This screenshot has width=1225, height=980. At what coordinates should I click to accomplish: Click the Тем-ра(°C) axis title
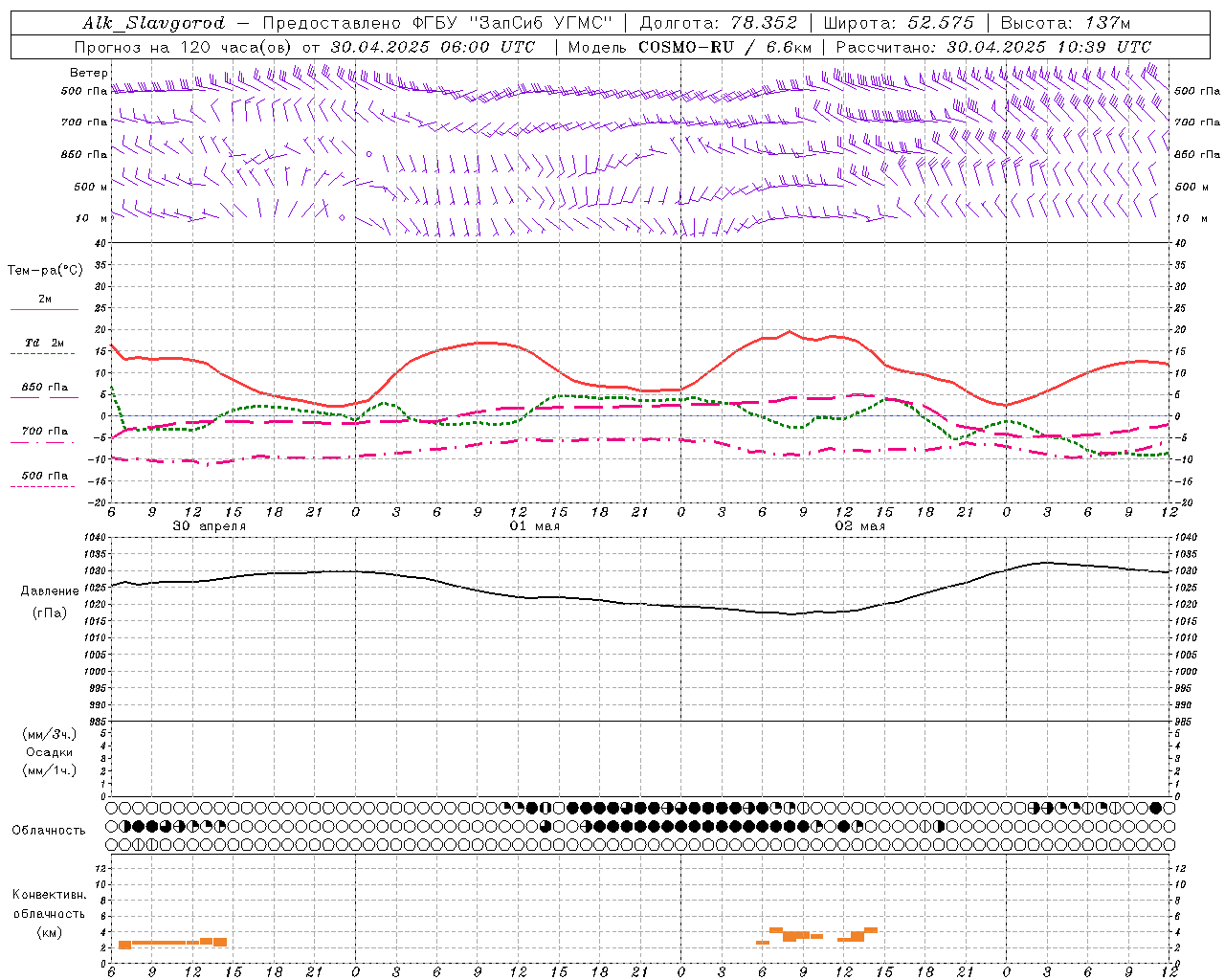pyautogui.click(x=45, y=271)
